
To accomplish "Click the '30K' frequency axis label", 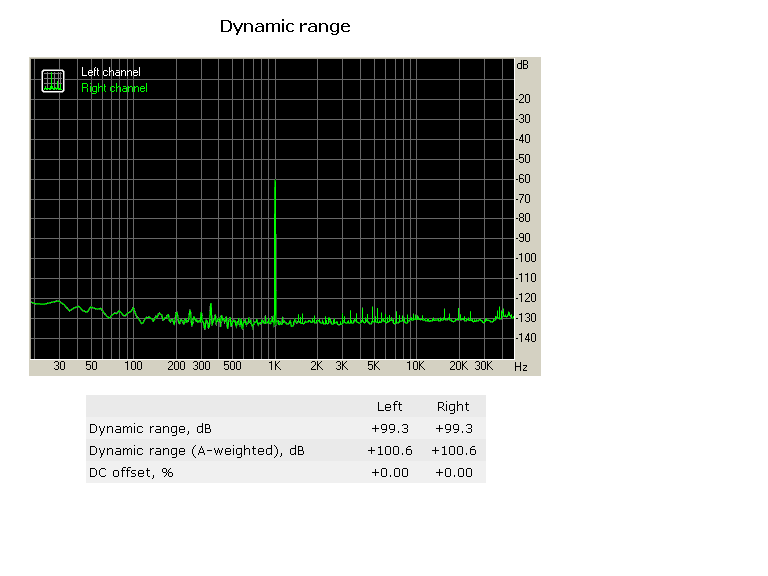I will (x=484, y=366).
